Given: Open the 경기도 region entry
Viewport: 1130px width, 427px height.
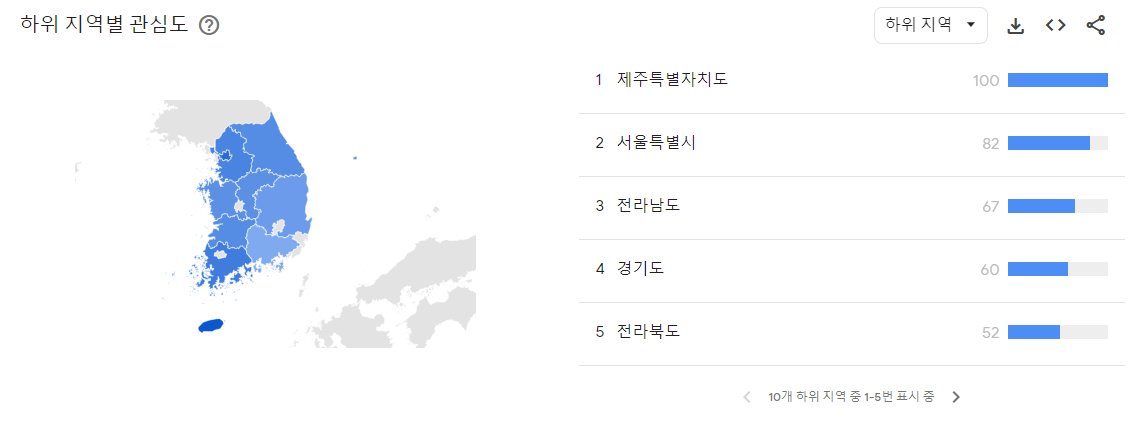Looking at the screenshot, I should pyautogui.click(x=851, y=270).
